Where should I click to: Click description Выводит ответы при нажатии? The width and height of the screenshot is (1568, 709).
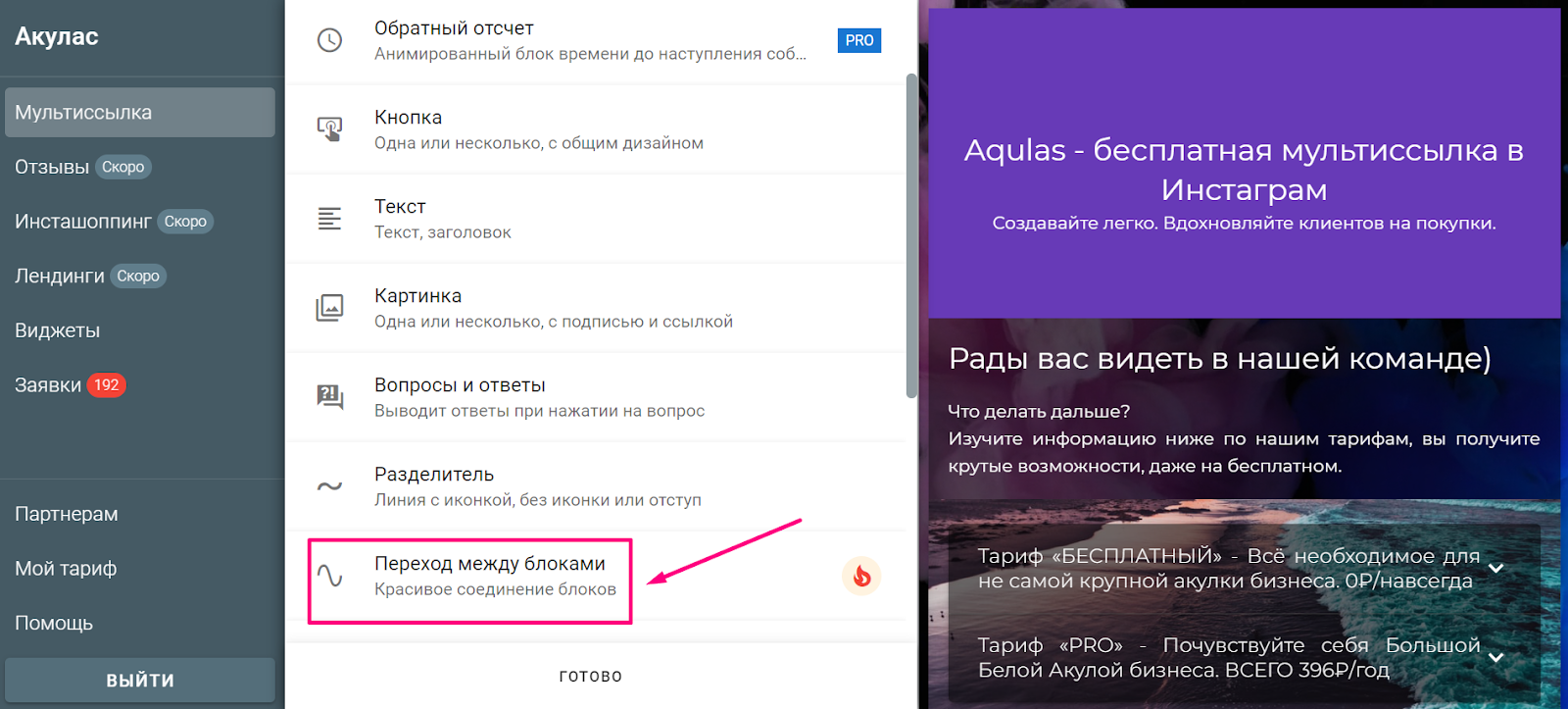pyautogui.click(x=539, y=411)
